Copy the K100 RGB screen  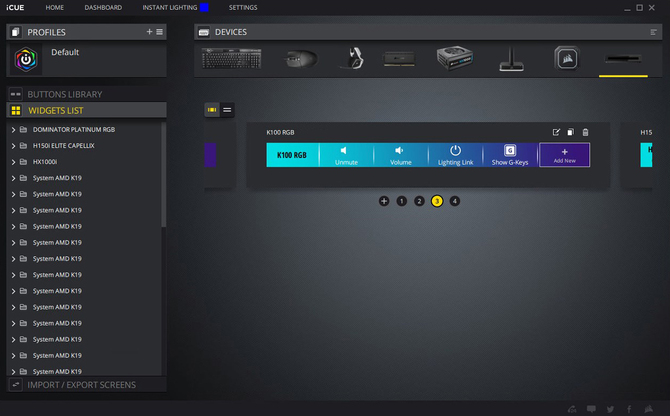pos(570,132)
